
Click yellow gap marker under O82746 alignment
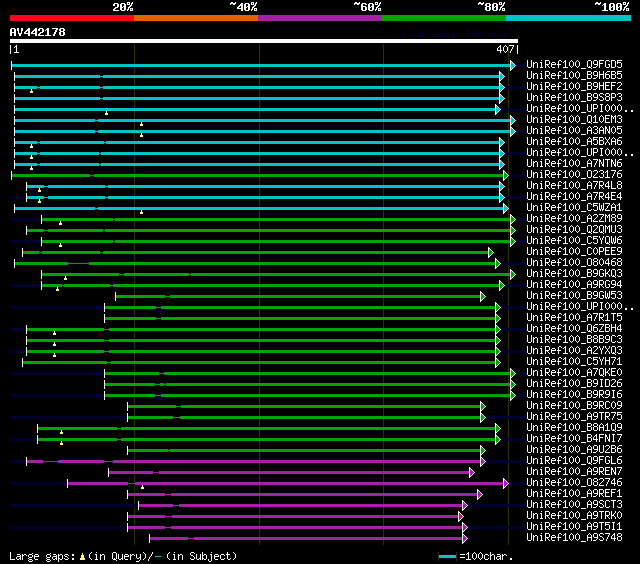coord(142,487)
